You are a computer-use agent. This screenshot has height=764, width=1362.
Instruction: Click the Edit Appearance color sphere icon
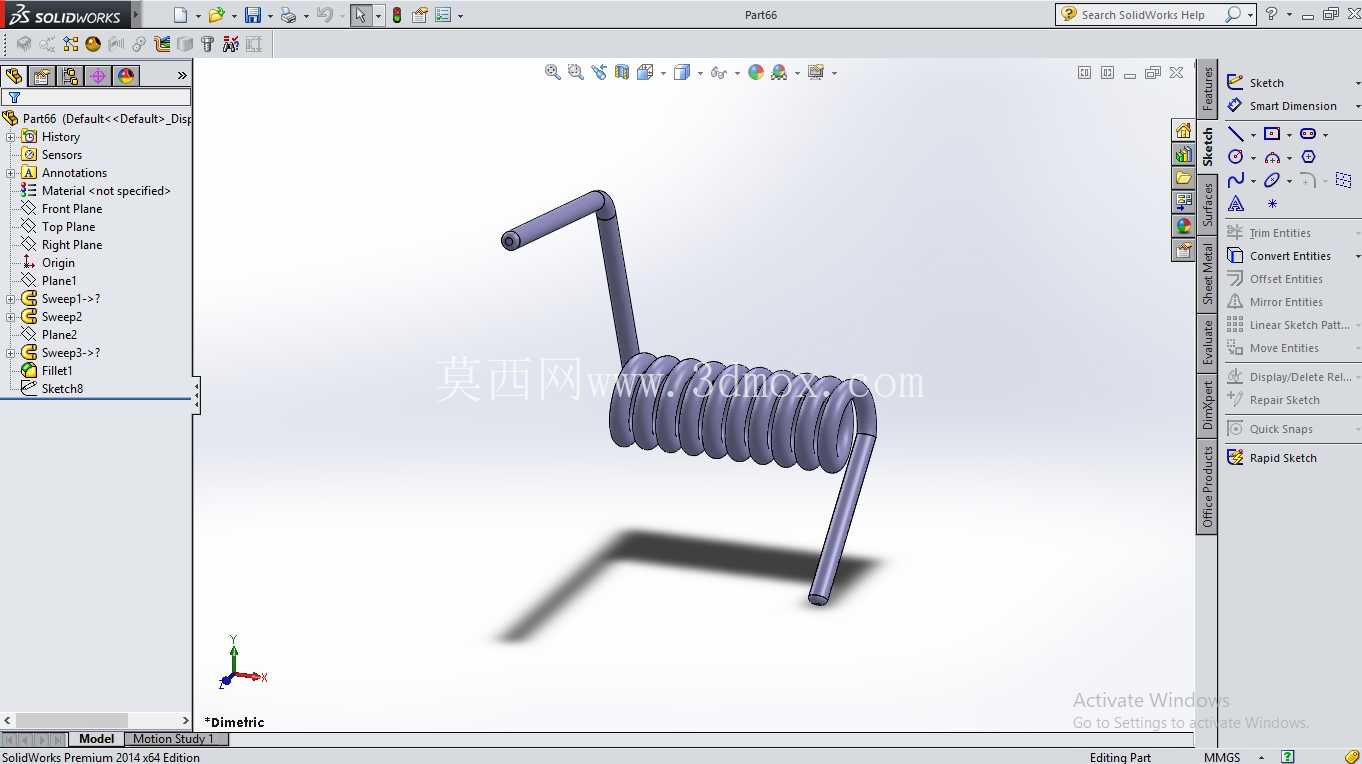pyautogui.click(x=756, y=72)
